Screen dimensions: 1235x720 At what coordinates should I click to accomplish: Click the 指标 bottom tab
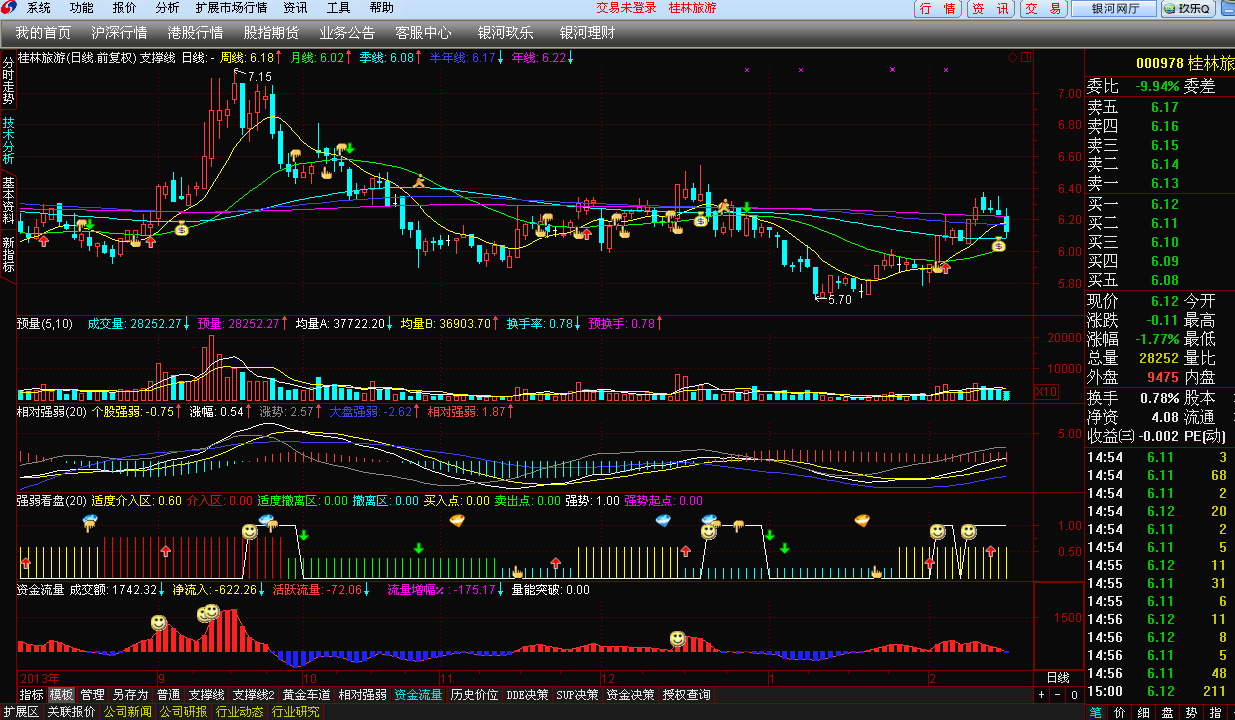pos(31,694)
